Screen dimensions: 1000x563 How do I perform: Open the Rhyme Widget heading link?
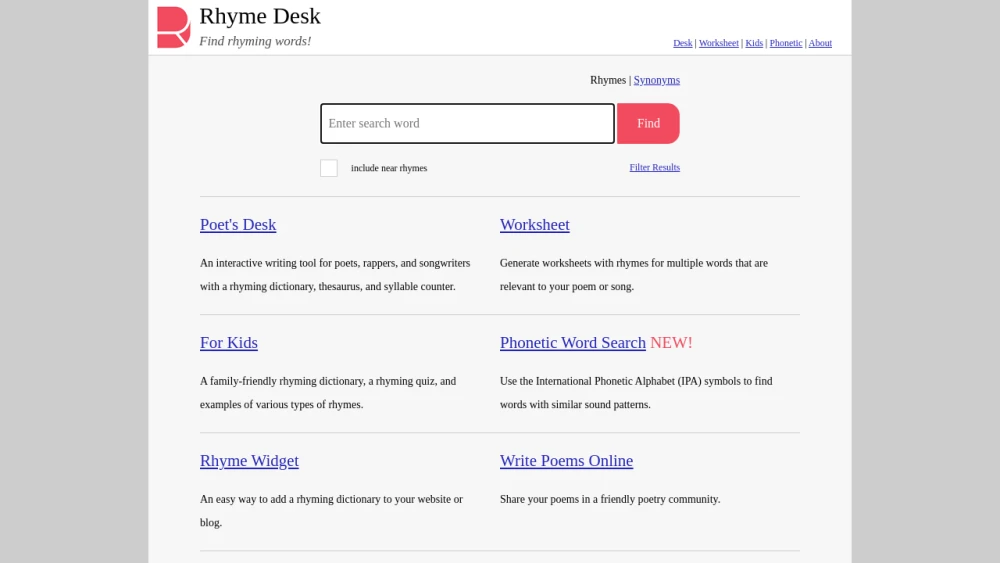coord(249,460)
